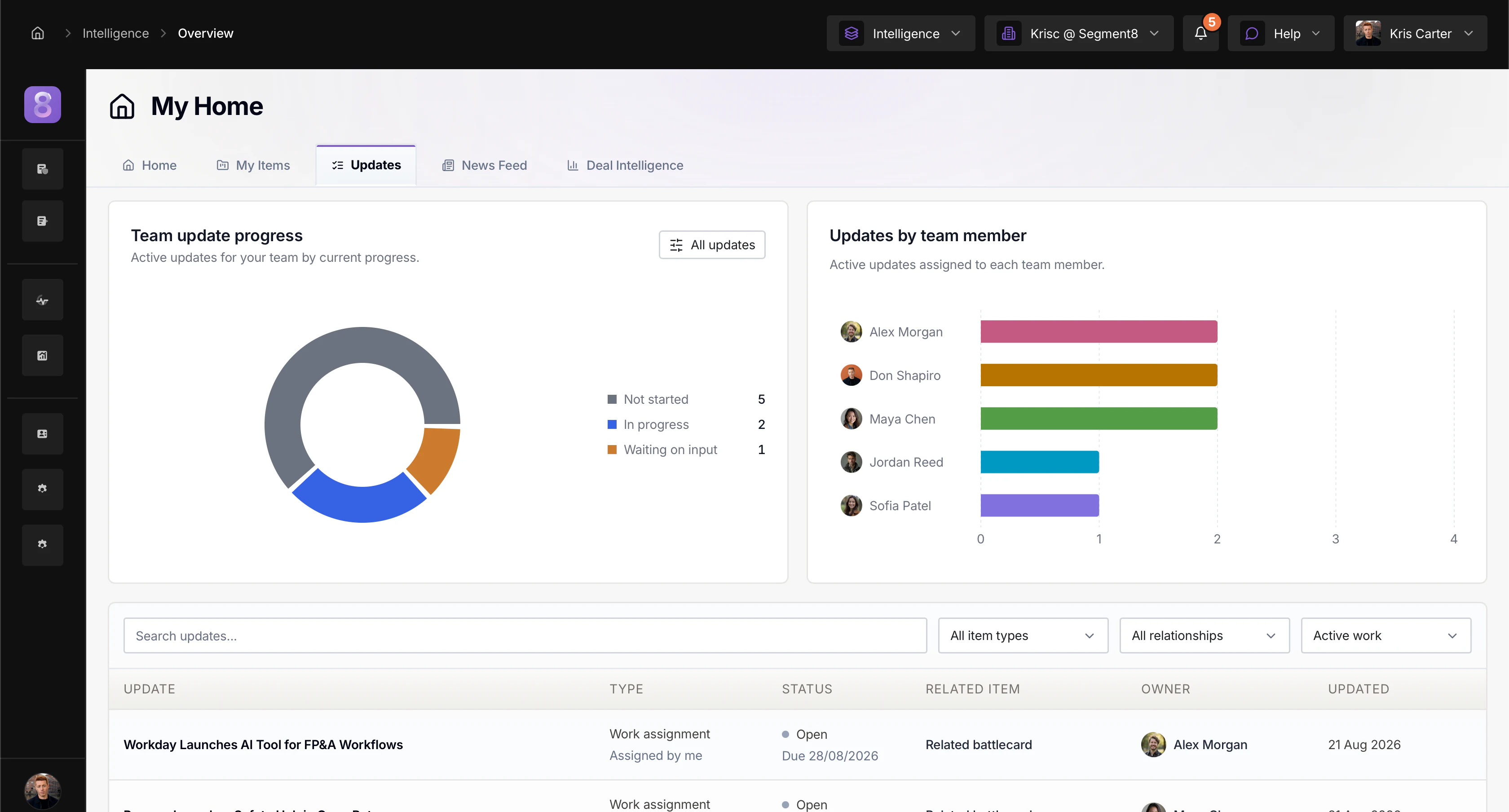
Task: Open the document-with-shield sidebar icon
Action: pyautogui.click(x=42, y=169)
